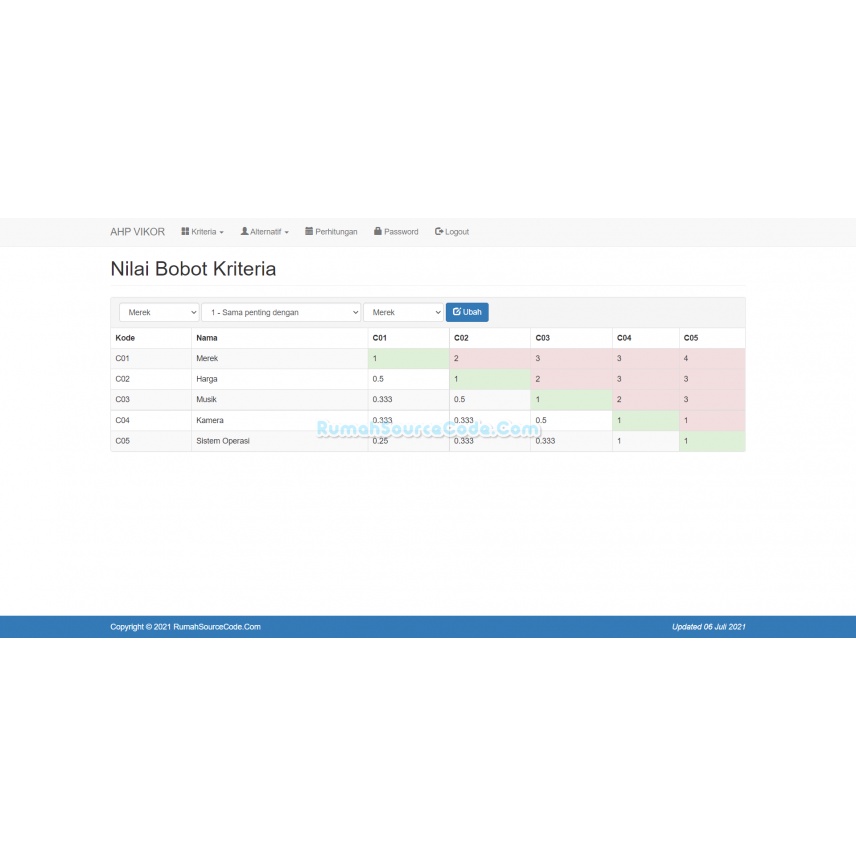This screenshot has height=856, width=856.
Task: Click the Updated 06 Juli 2021 footer text
Action: tap(709, 627)
